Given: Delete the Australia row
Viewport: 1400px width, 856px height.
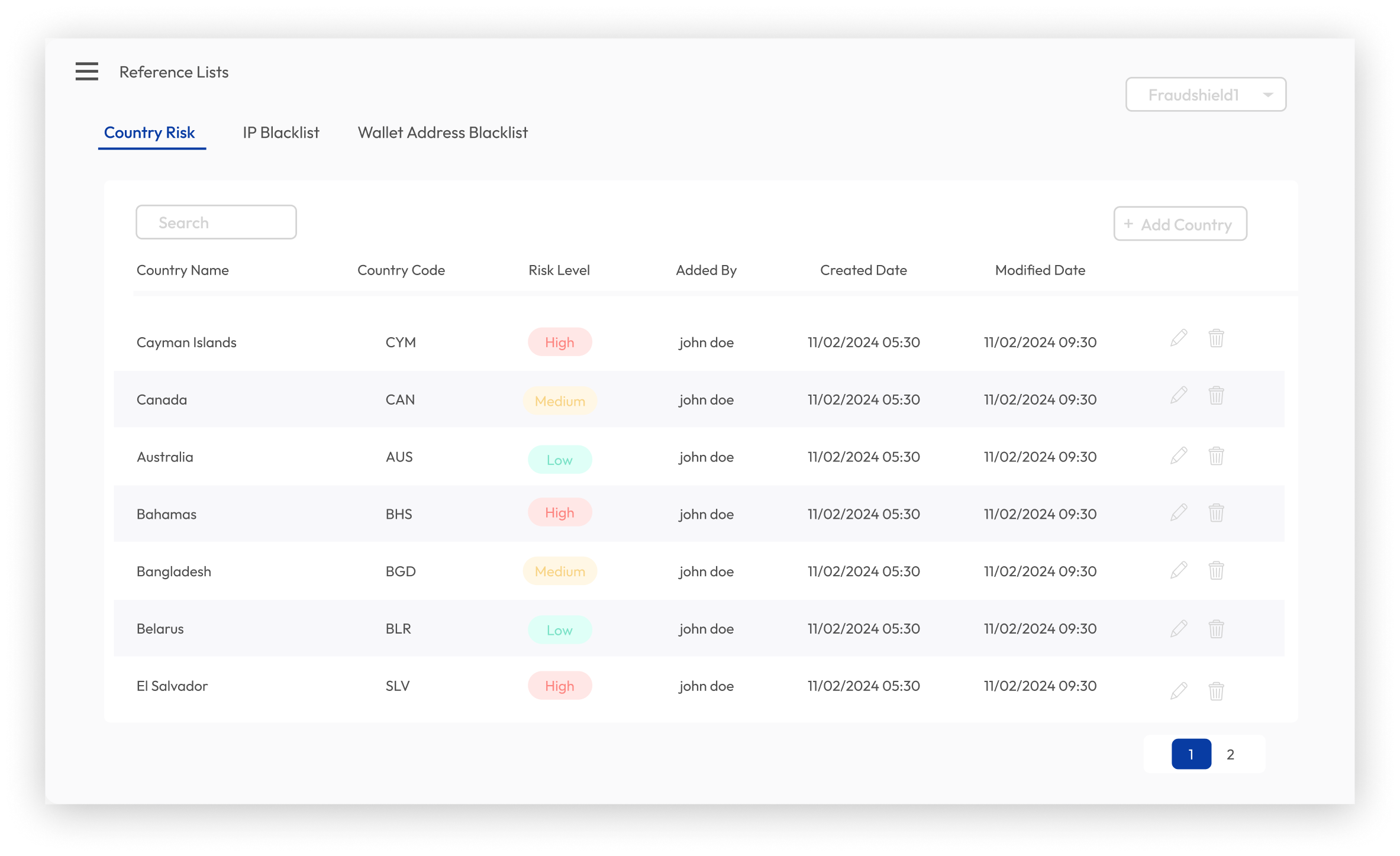Looking at the screenshot, I should (x=1216, y=456).
